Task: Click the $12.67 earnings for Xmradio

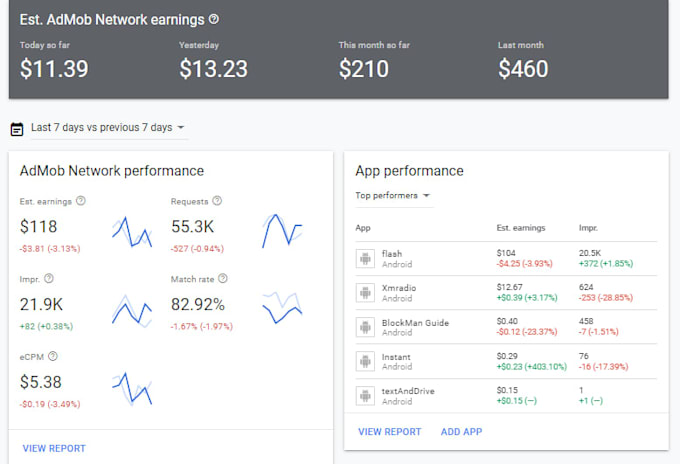Action: pyautogui.click(x=510, y=287)
